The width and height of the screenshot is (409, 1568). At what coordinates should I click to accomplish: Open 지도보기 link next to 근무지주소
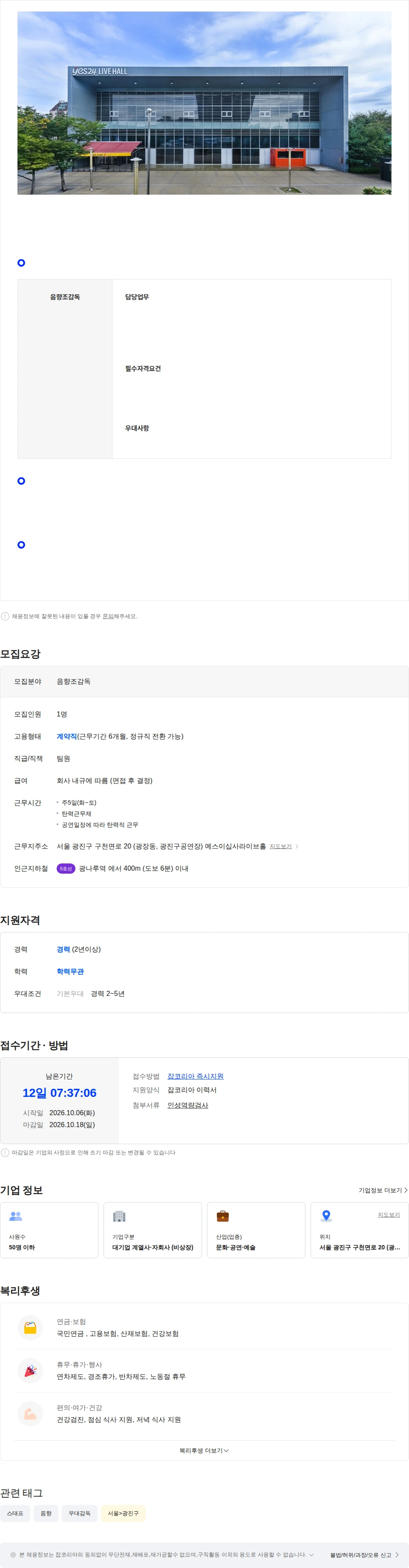point(281,846)
